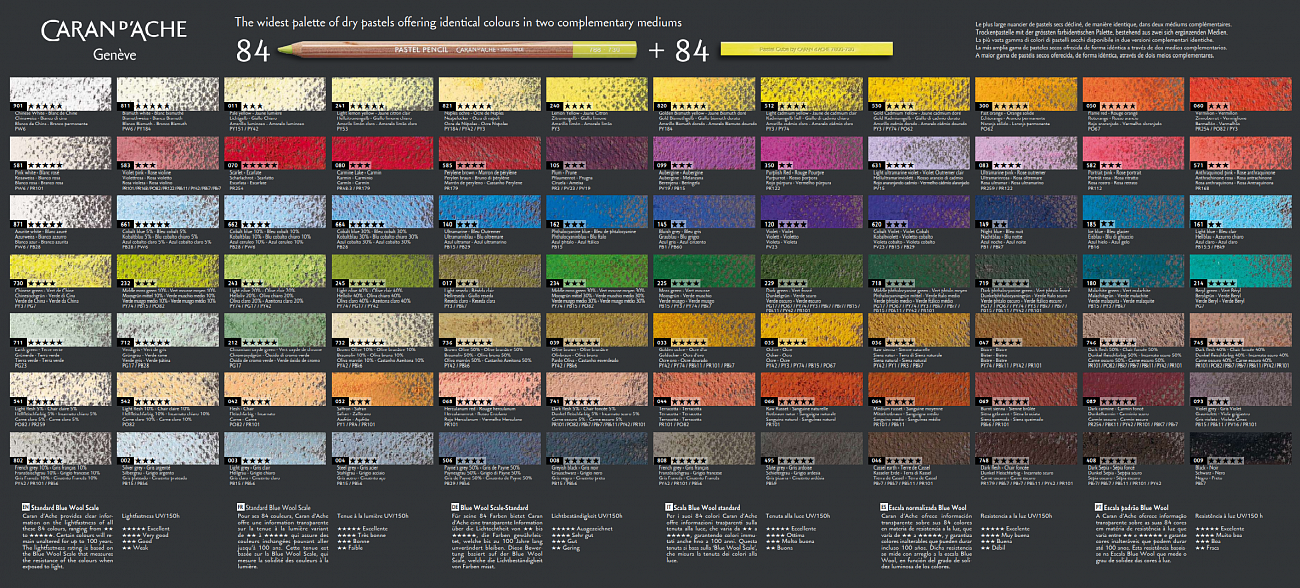Click the Purplish Red 350 swatch
This screenshot has height=588, width=1300.
[813, 151]
